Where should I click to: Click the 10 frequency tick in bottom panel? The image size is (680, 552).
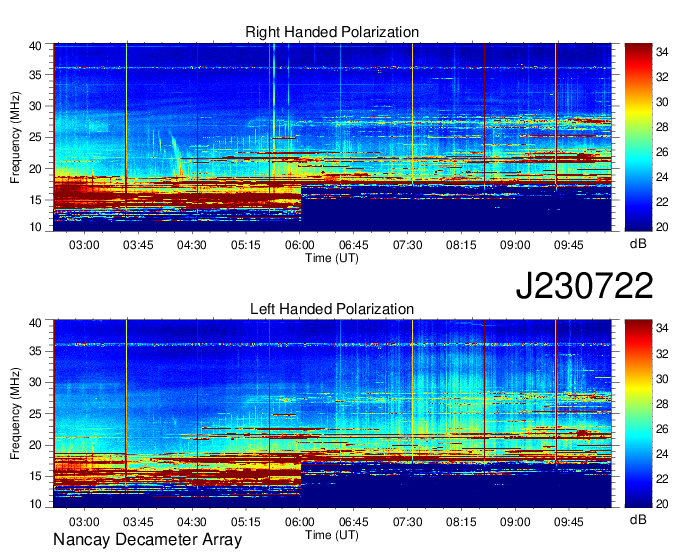click(36, 504)
